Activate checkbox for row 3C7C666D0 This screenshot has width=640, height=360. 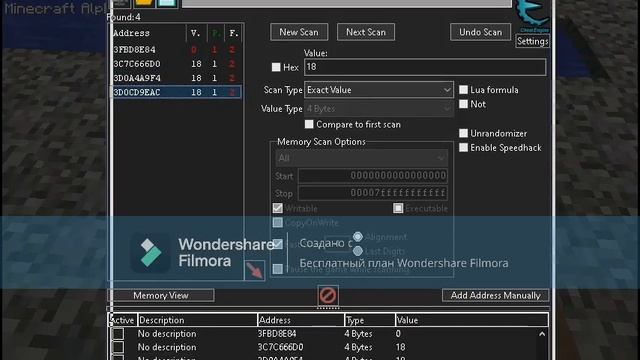118,347
